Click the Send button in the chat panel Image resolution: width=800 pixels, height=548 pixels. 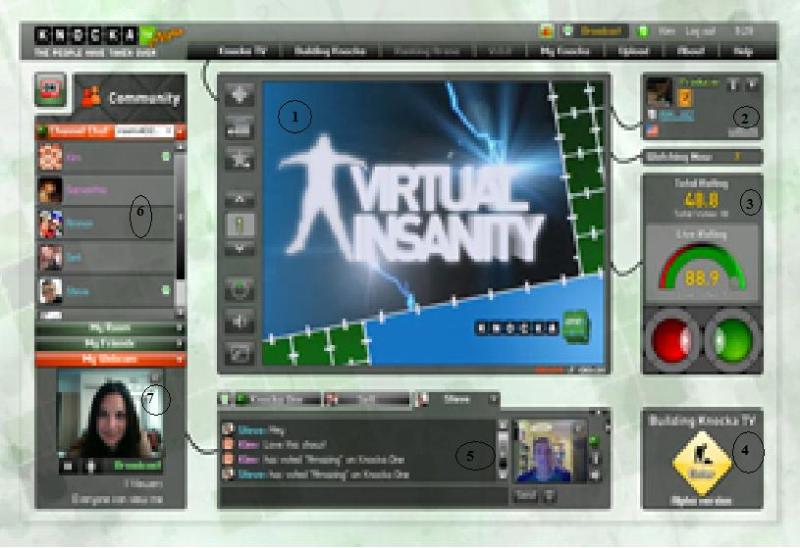525,495
